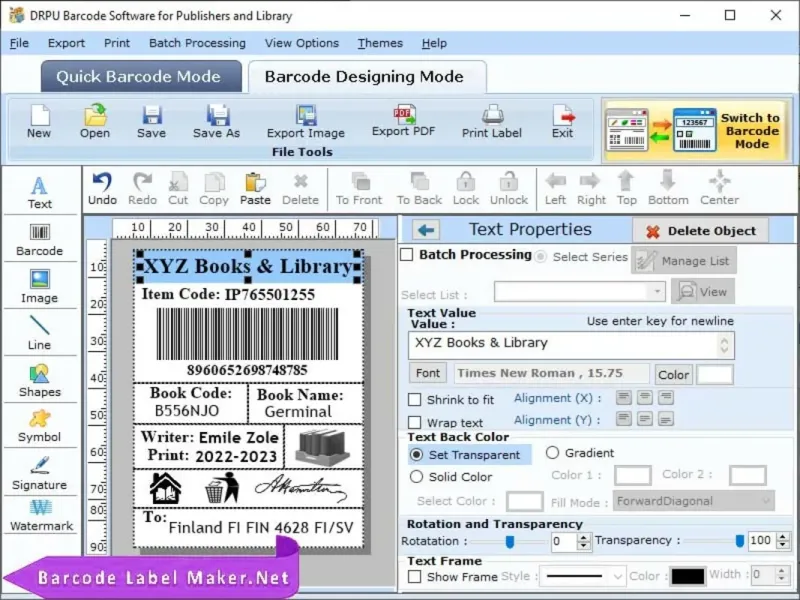
Task: Click the text Color button
Action: coord(673,374)
